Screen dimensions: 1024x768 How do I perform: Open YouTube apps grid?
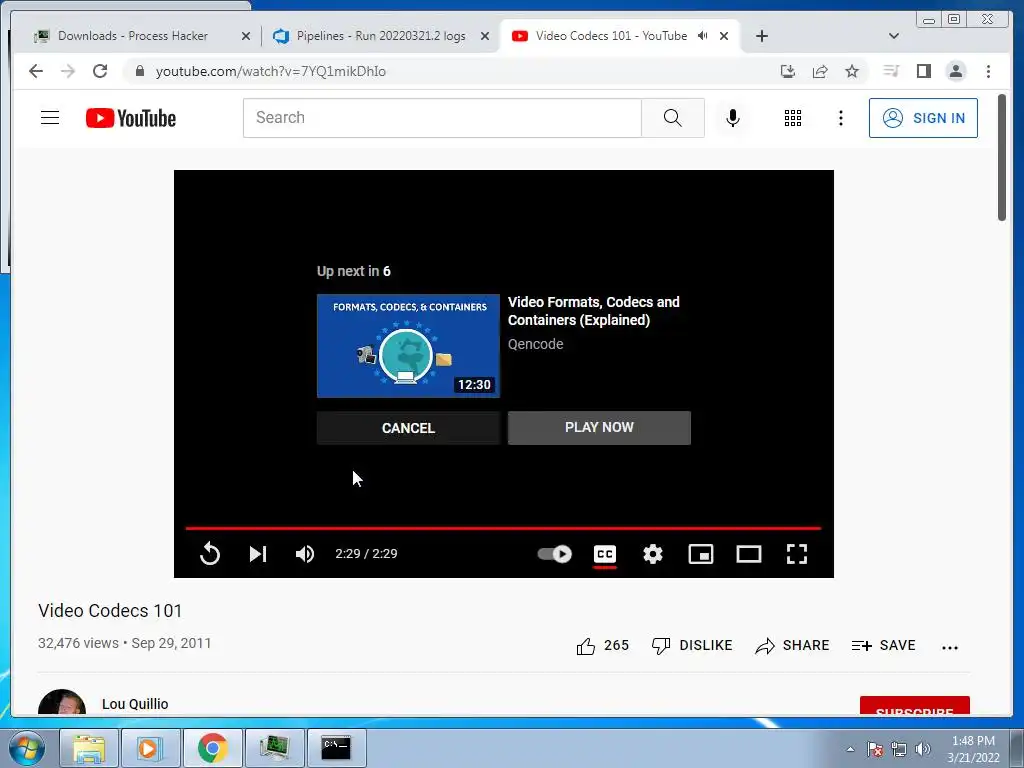tap(793, 118)
